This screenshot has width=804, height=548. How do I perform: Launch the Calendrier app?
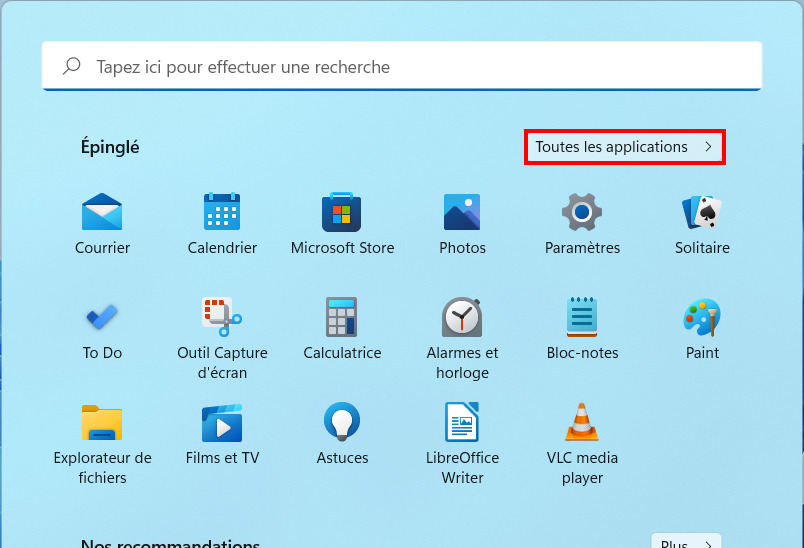coord(222,224)
